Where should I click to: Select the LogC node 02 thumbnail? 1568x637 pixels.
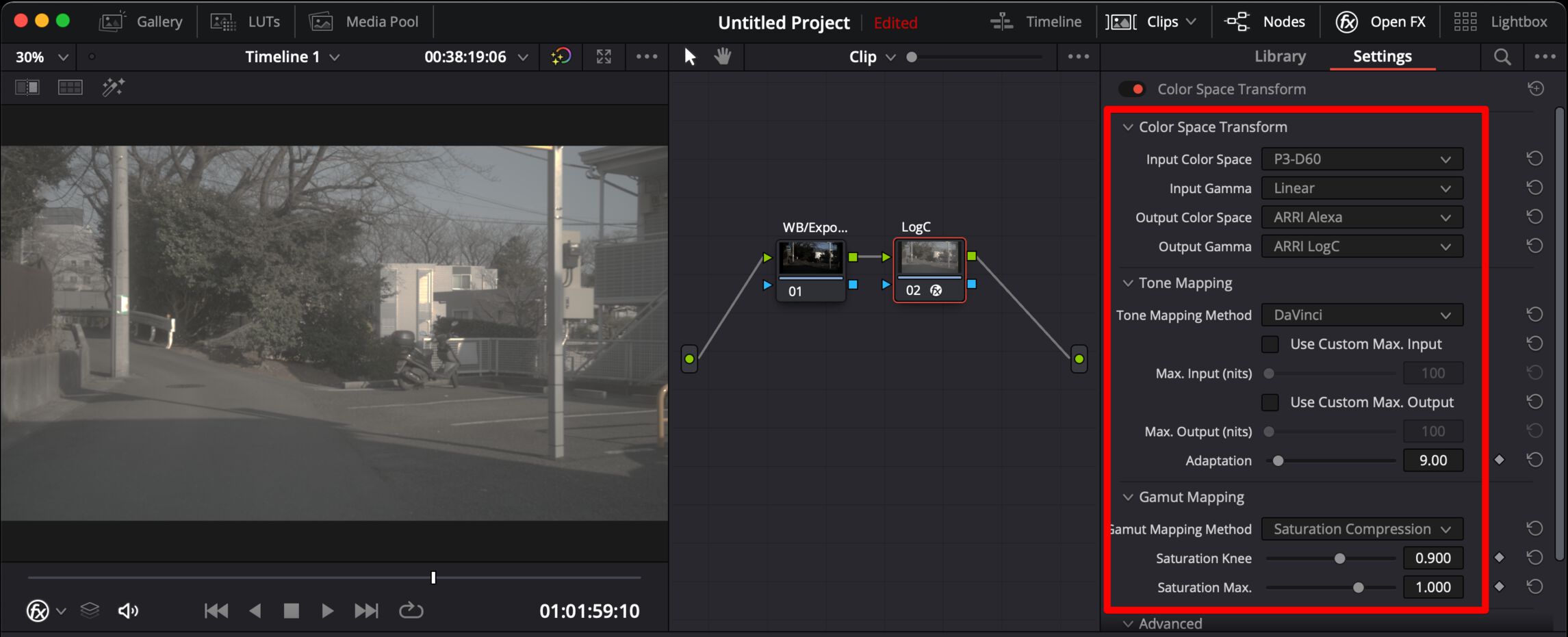(929, 258)
